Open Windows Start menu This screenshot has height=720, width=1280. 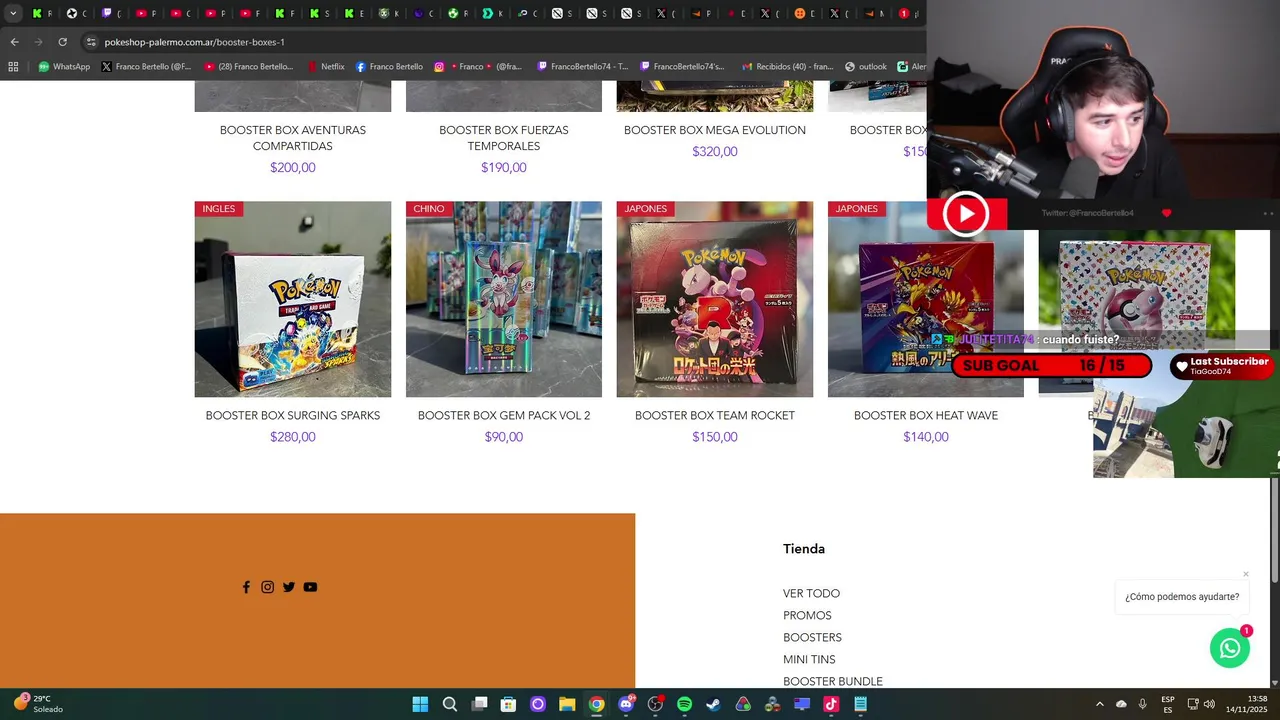(420, 704)
